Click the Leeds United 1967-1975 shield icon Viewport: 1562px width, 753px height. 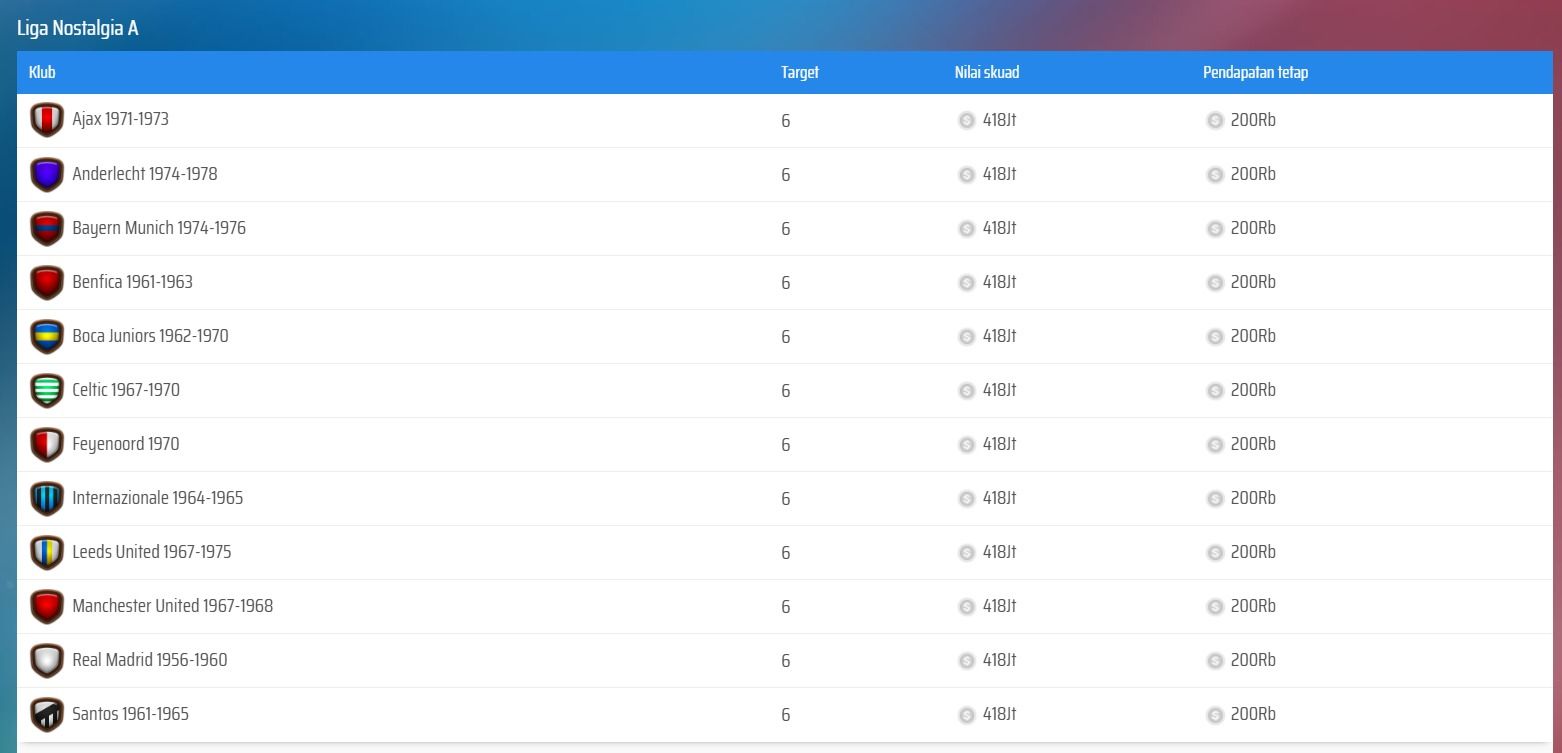(x=47, y=552)
